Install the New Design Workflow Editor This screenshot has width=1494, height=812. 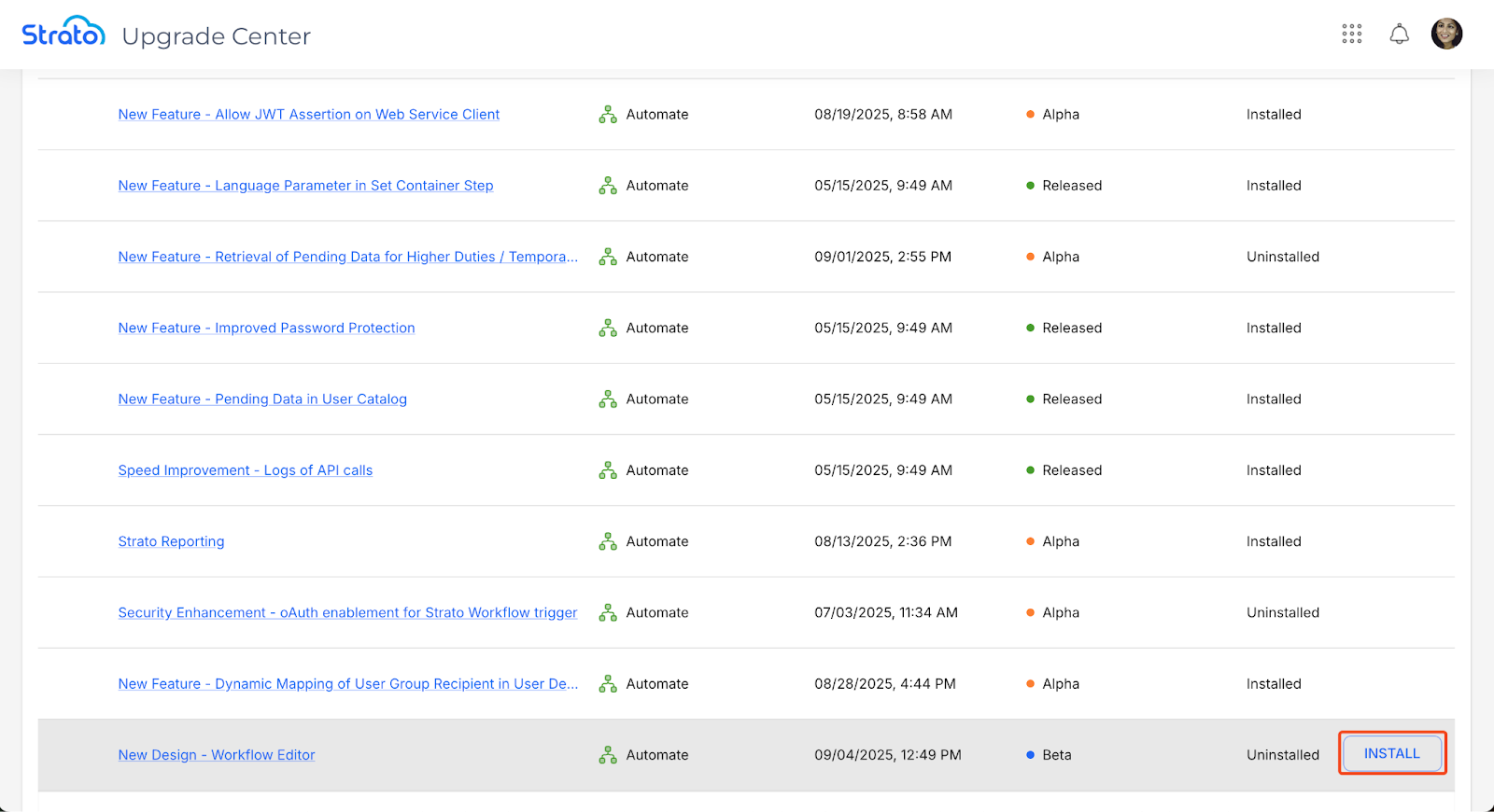[1391, 753]
